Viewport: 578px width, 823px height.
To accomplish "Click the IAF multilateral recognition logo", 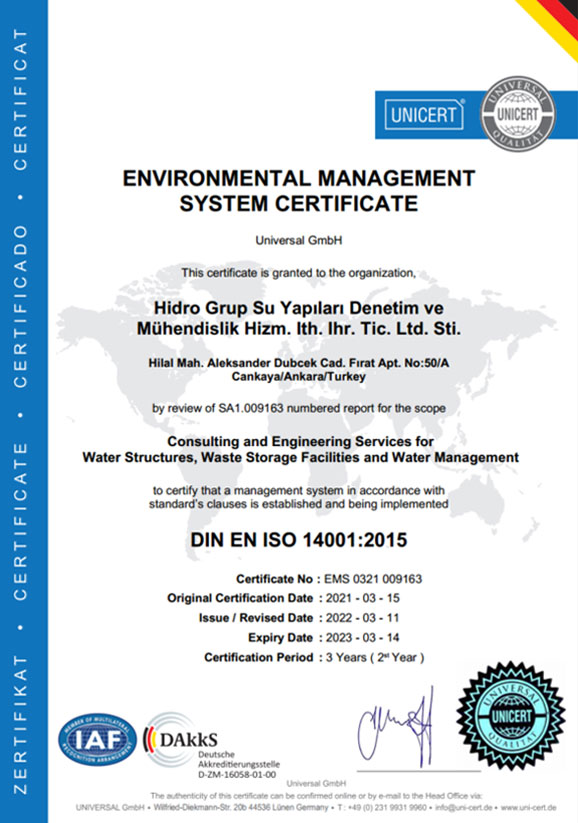I will click(x=98, y=739).
